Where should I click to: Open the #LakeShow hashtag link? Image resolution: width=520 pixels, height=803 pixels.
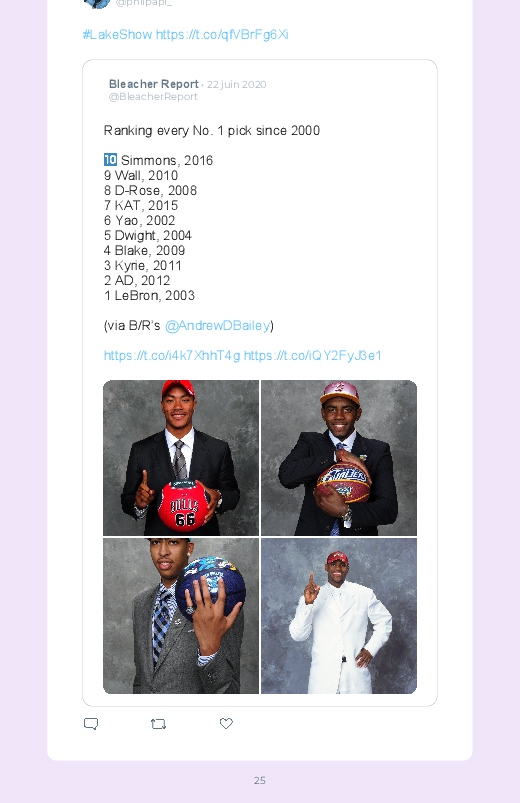(117, 34)
